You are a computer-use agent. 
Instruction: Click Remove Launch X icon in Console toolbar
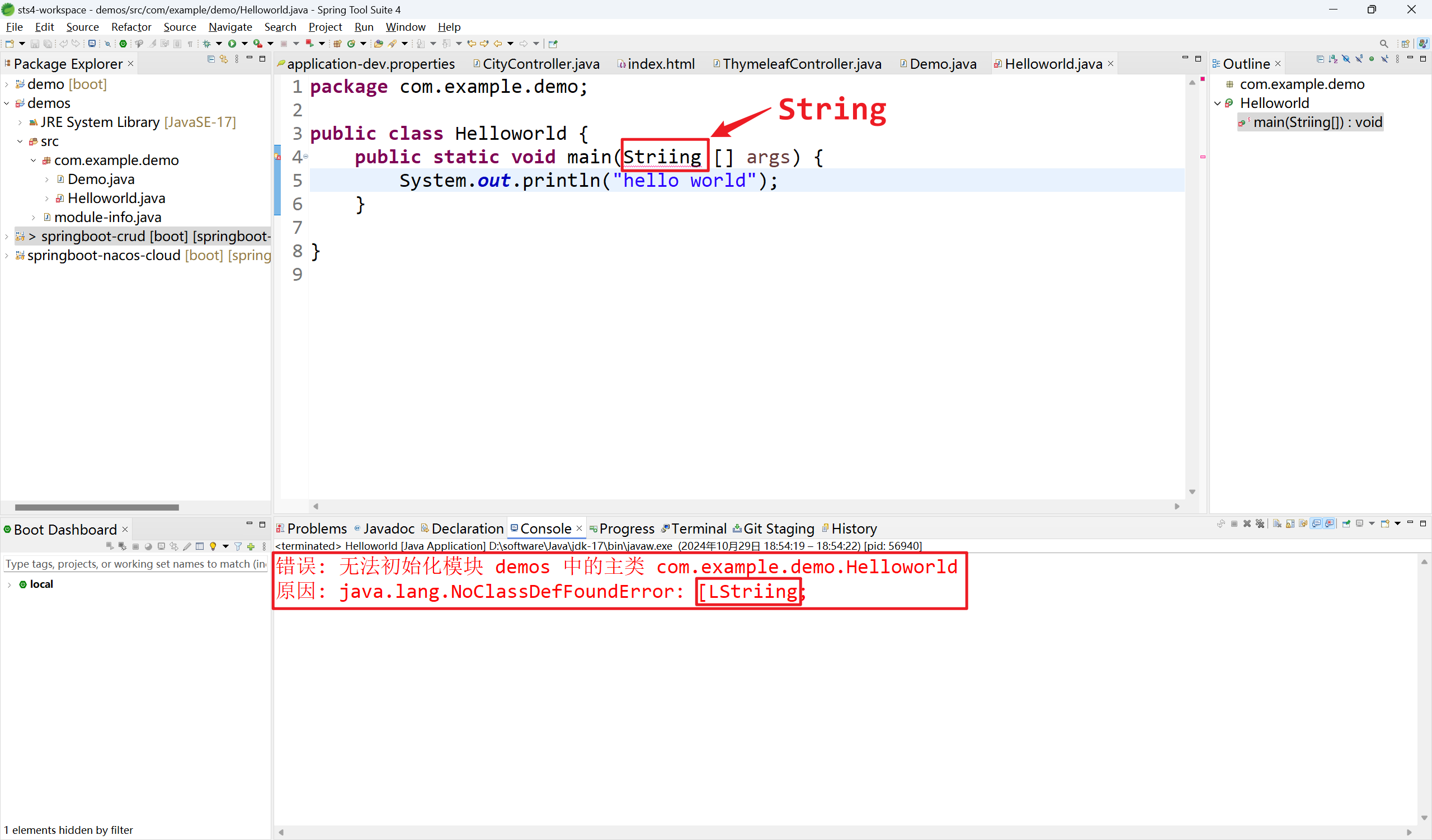tap(1247, 523)
